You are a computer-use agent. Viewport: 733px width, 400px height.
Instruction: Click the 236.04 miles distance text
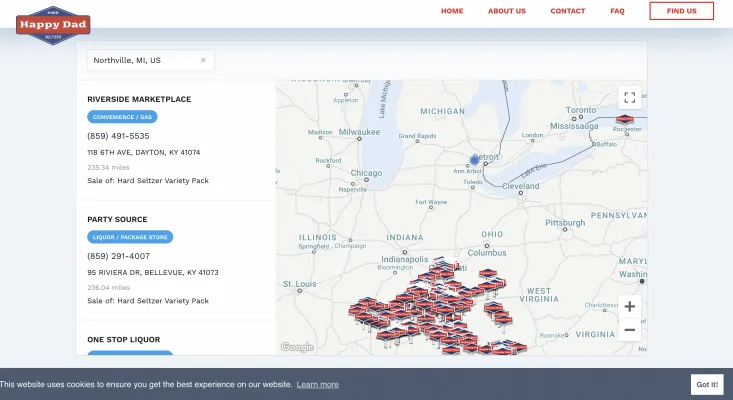click(108, 287)
